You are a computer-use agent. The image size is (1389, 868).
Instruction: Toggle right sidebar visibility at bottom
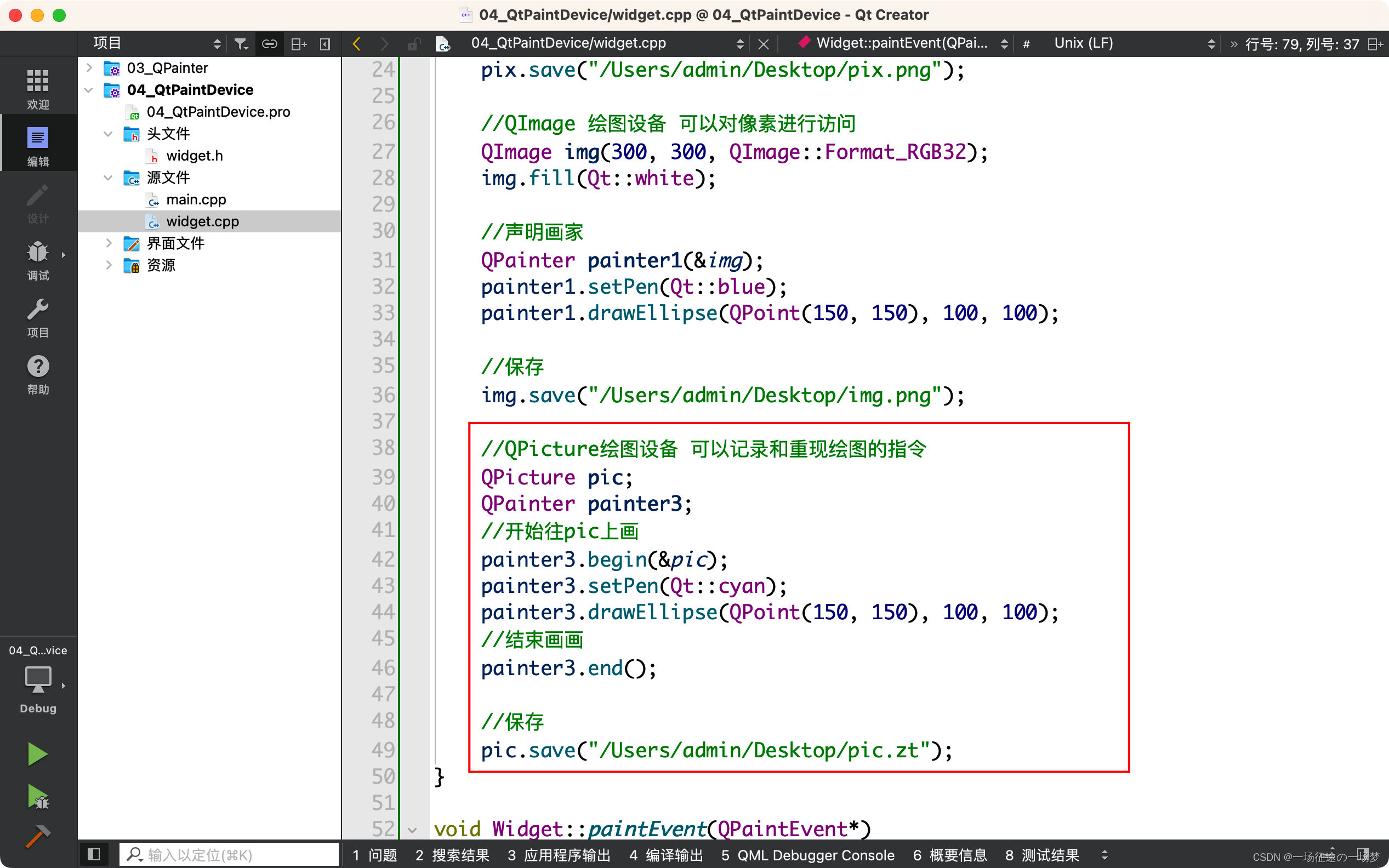coord(1363,854)
